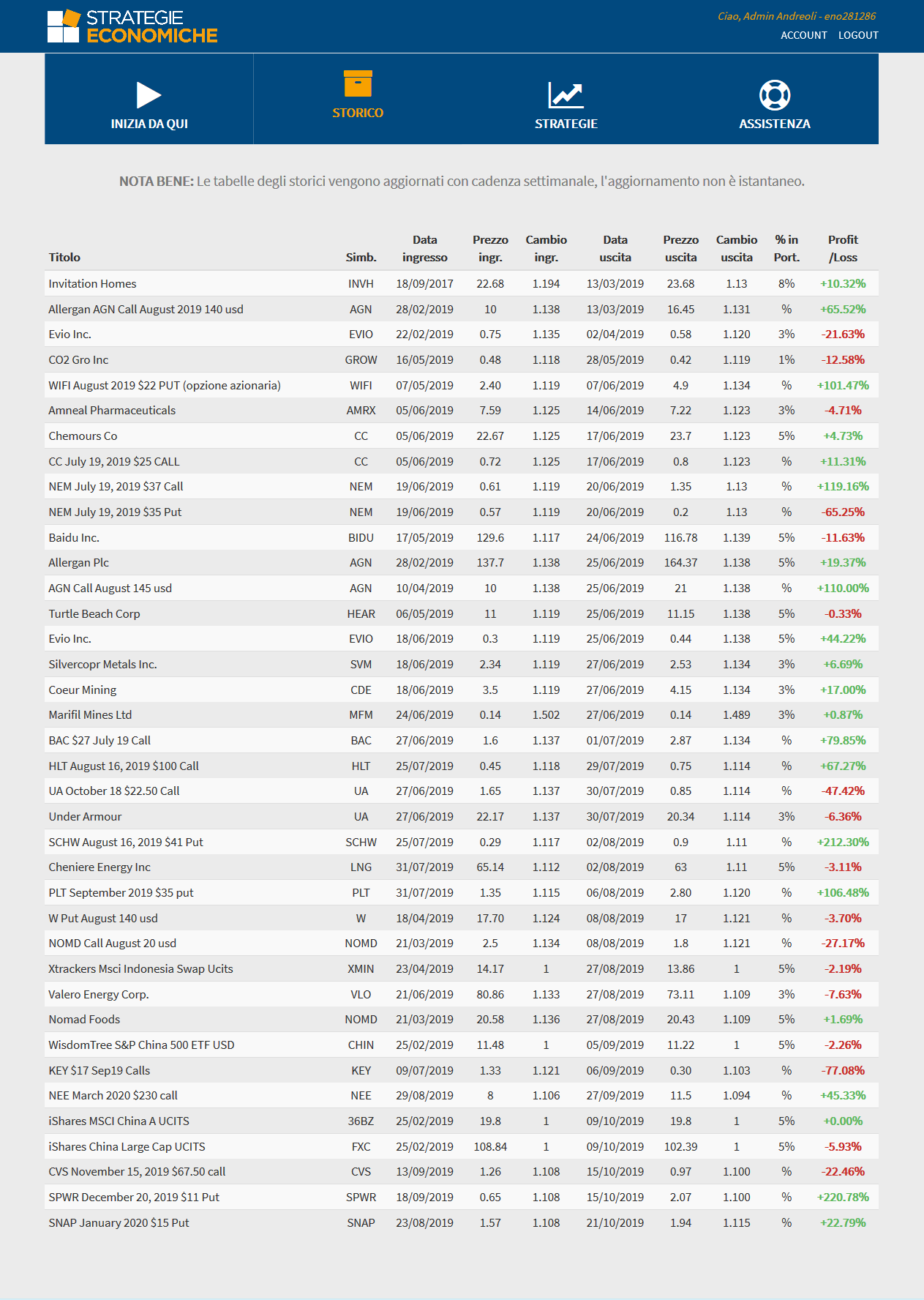Open the INIZIA DA QUI tab label
Screen dimensions: 924x1300
[x=149, y=124]
